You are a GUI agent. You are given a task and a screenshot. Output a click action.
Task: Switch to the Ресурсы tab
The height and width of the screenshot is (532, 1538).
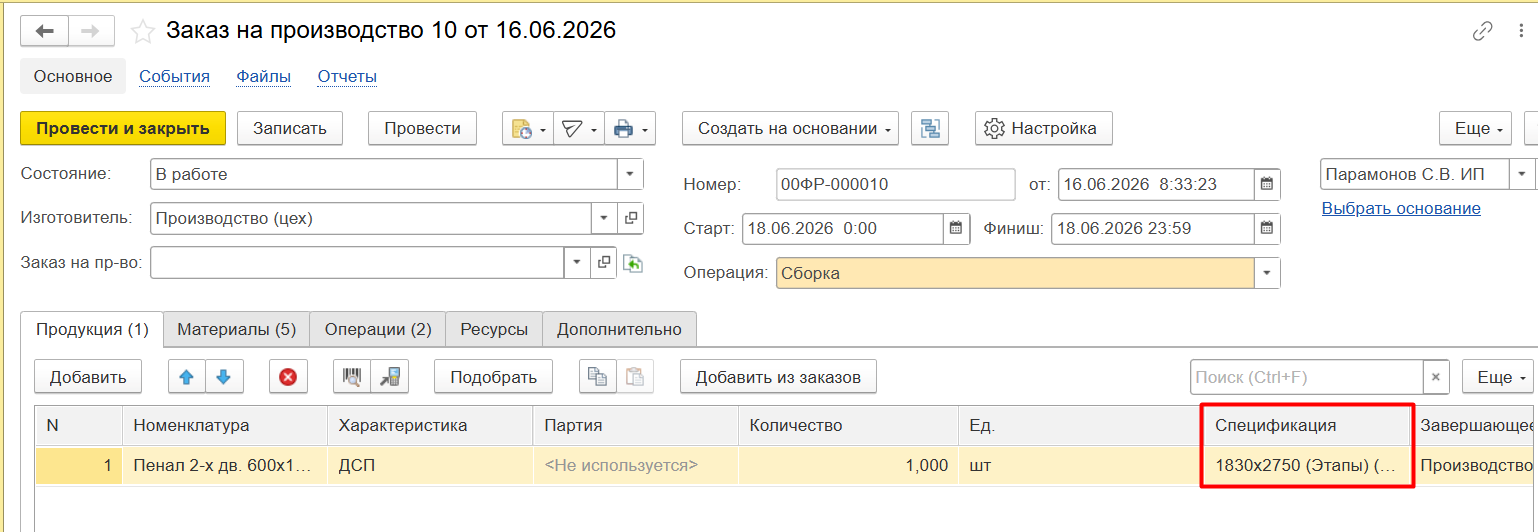[x=494, y=329]
